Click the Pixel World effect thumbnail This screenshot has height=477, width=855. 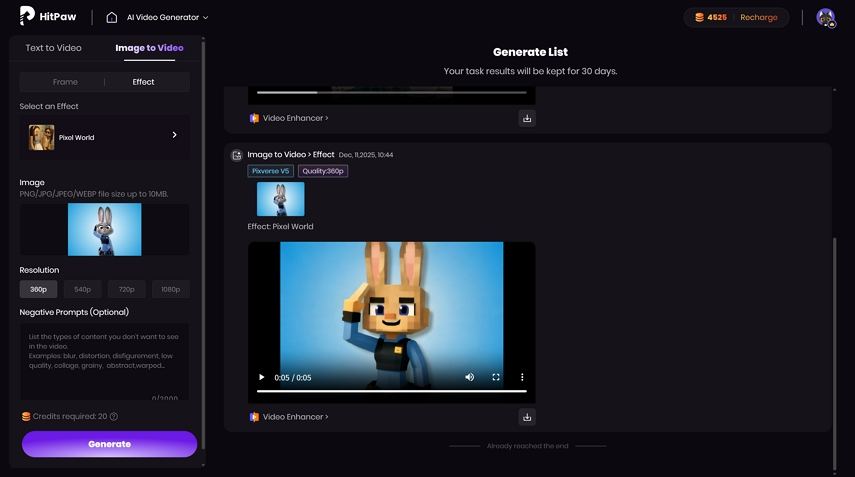pyautogui.click(x=41, y=137)
